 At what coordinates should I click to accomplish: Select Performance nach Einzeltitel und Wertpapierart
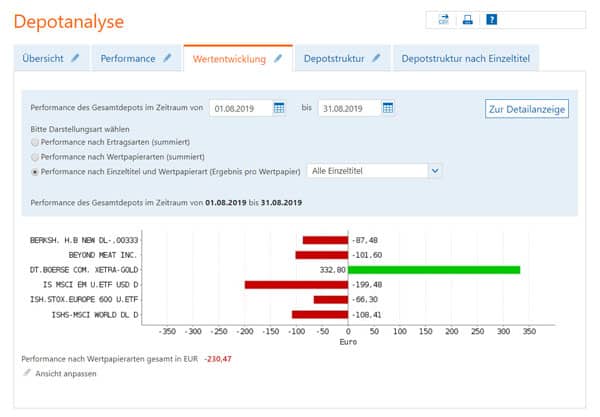point(35,172)
